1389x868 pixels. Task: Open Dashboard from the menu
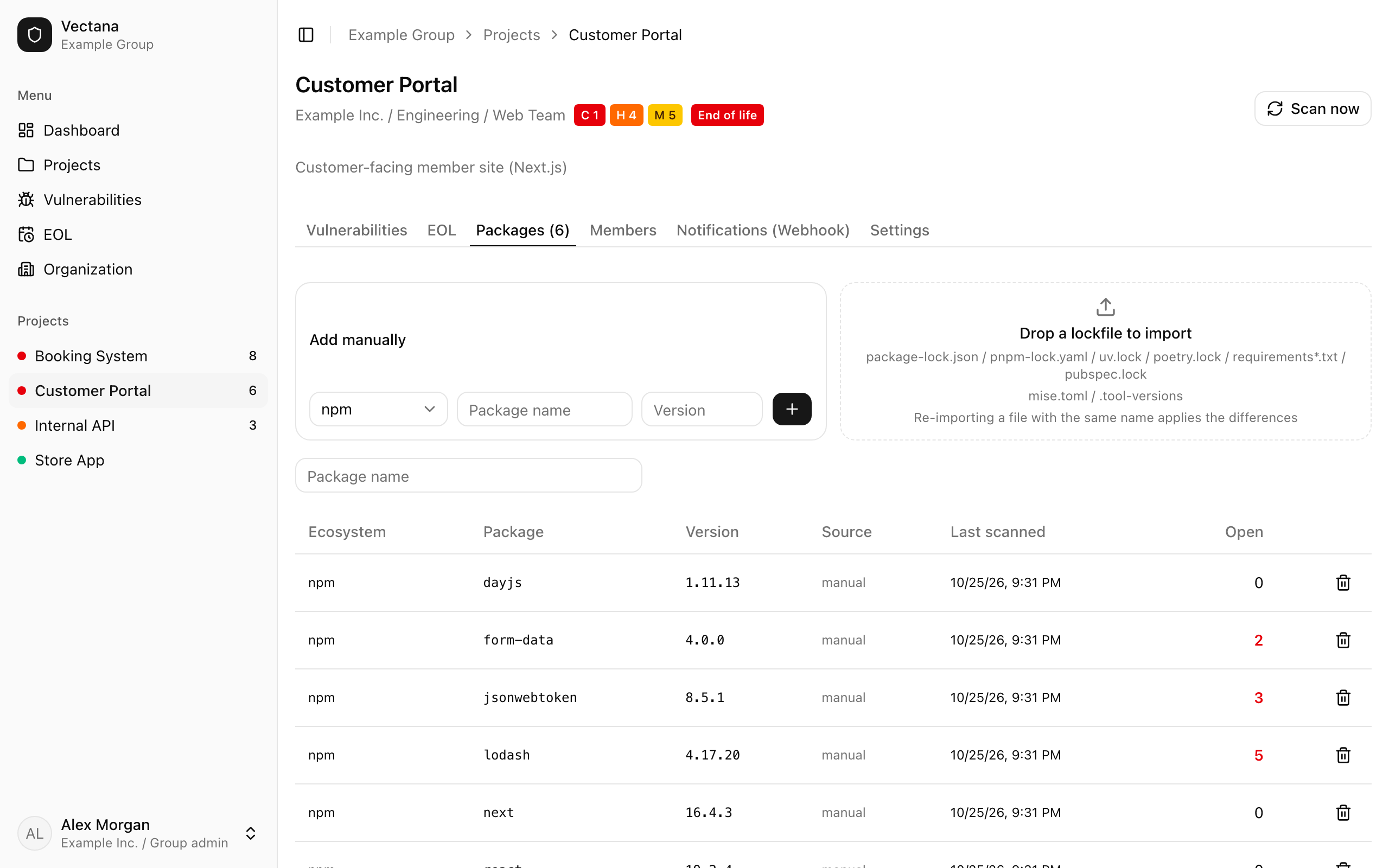tap(138, 130)
